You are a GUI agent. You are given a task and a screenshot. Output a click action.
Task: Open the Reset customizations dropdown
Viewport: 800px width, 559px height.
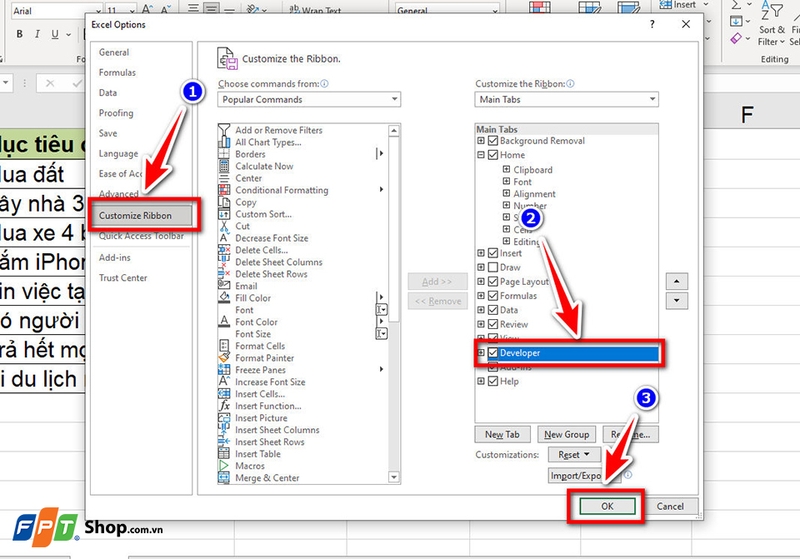tap(573, 454)
